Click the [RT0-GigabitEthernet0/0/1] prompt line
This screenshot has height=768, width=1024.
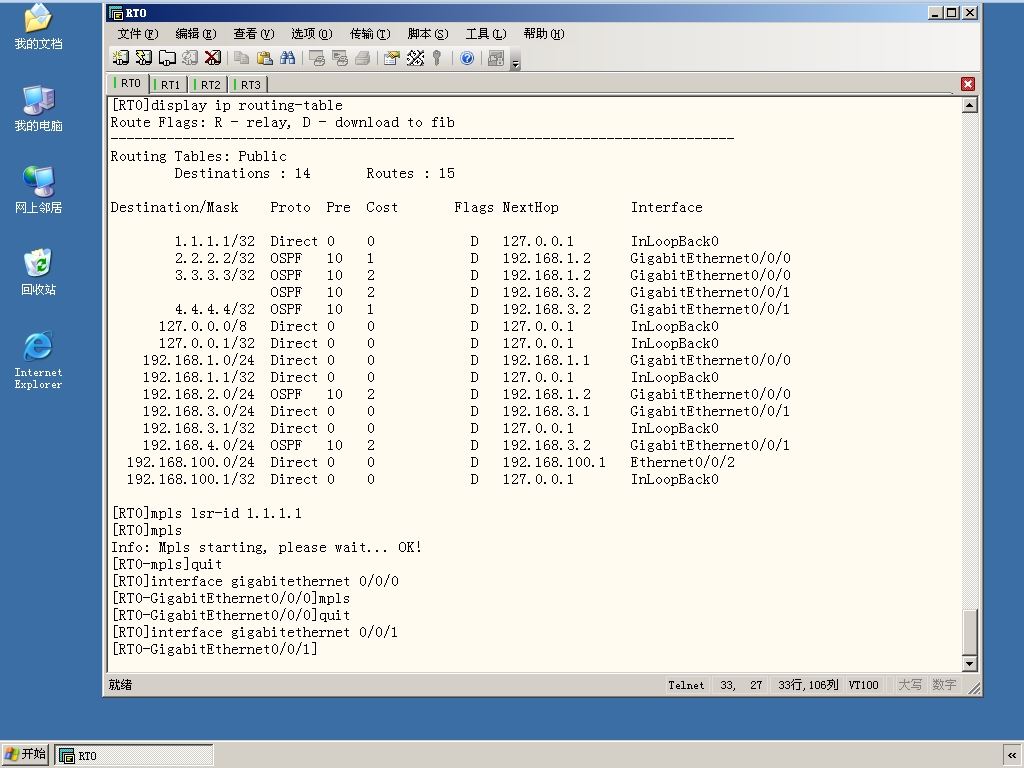tap(214, 648)
